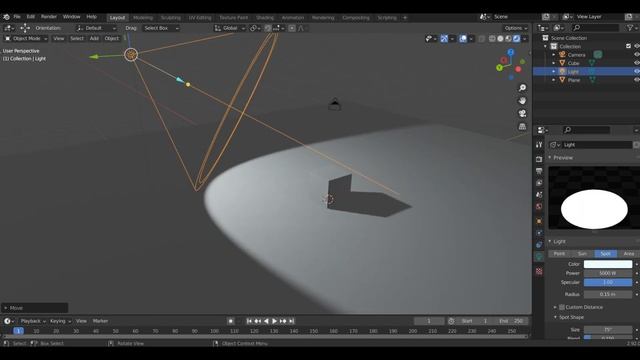Open Object Mode dropdown
The height and width of the screenshot is (360, 640).
[x=26, y=38]
